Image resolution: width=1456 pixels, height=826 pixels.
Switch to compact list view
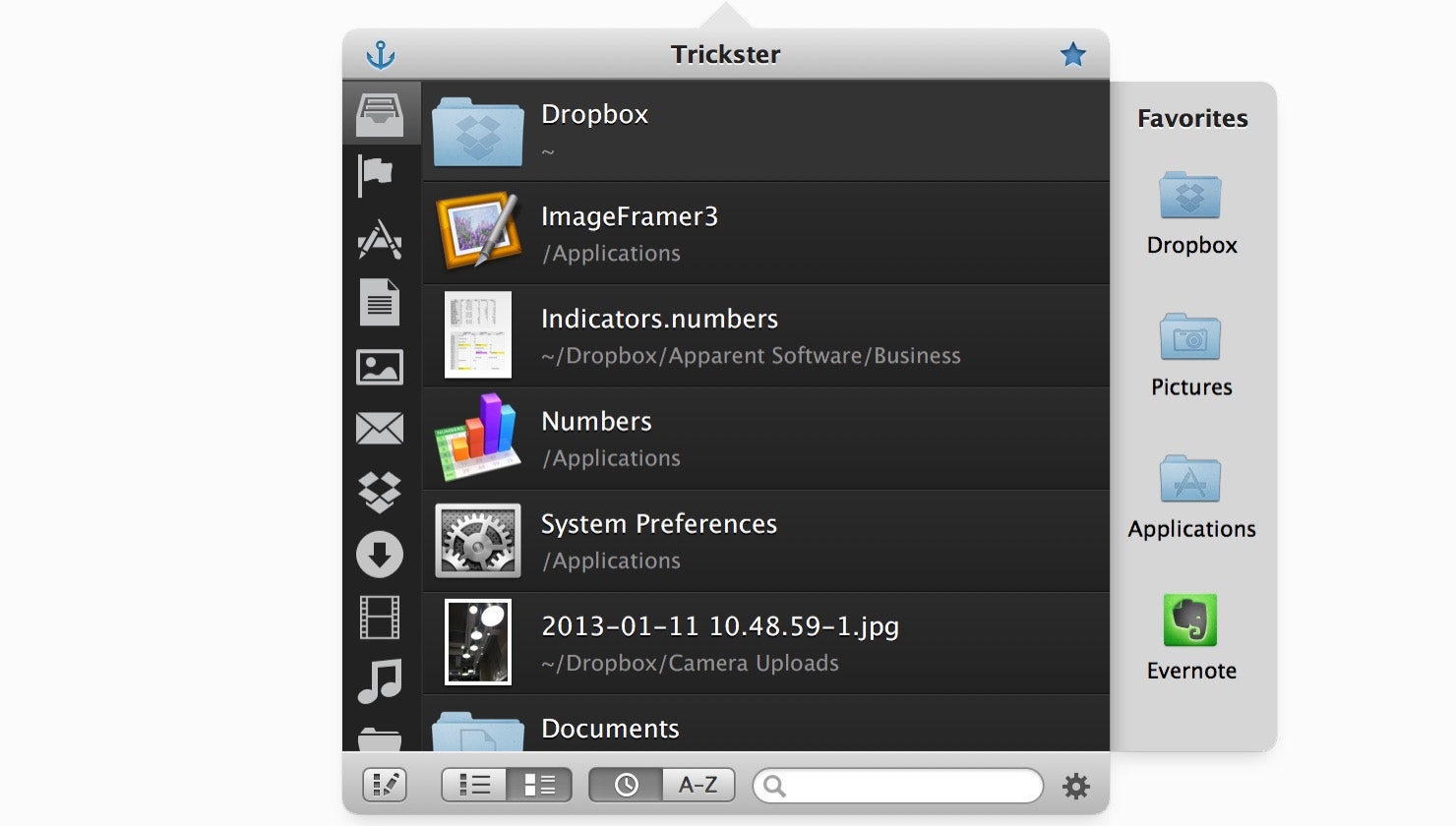tap(473, 785)
